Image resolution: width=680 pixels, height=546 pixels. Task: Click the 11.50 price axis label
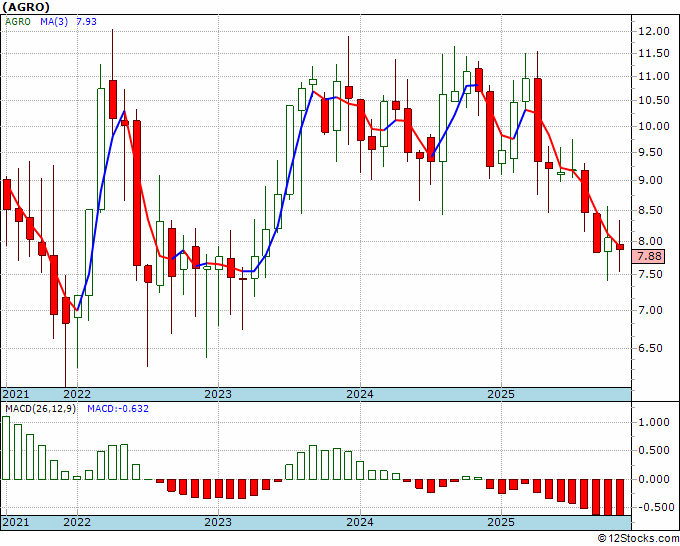pos(654,54)
